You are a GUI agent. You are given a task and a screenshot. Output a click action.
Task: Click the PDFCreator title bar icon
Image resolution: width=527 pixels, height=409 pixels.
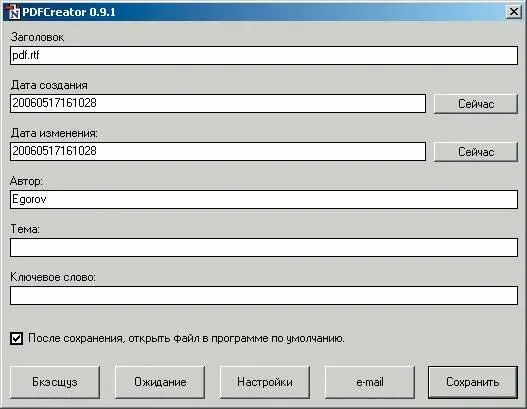tap(13, 12)
